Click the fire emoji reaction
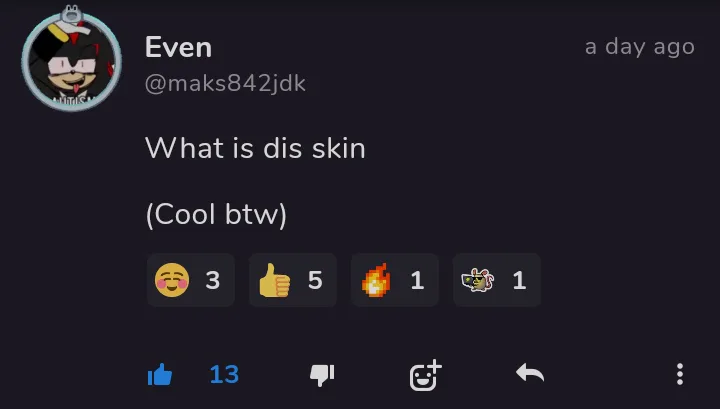The image size is (720, 409). 394,280
